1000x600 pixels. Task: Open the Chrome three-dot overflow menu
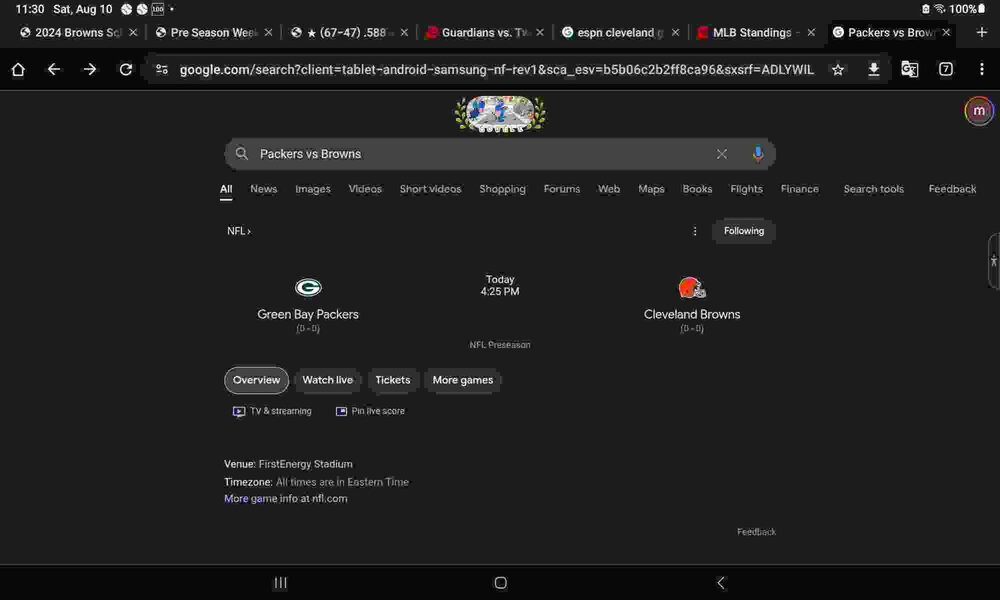[x=982, y=70]
